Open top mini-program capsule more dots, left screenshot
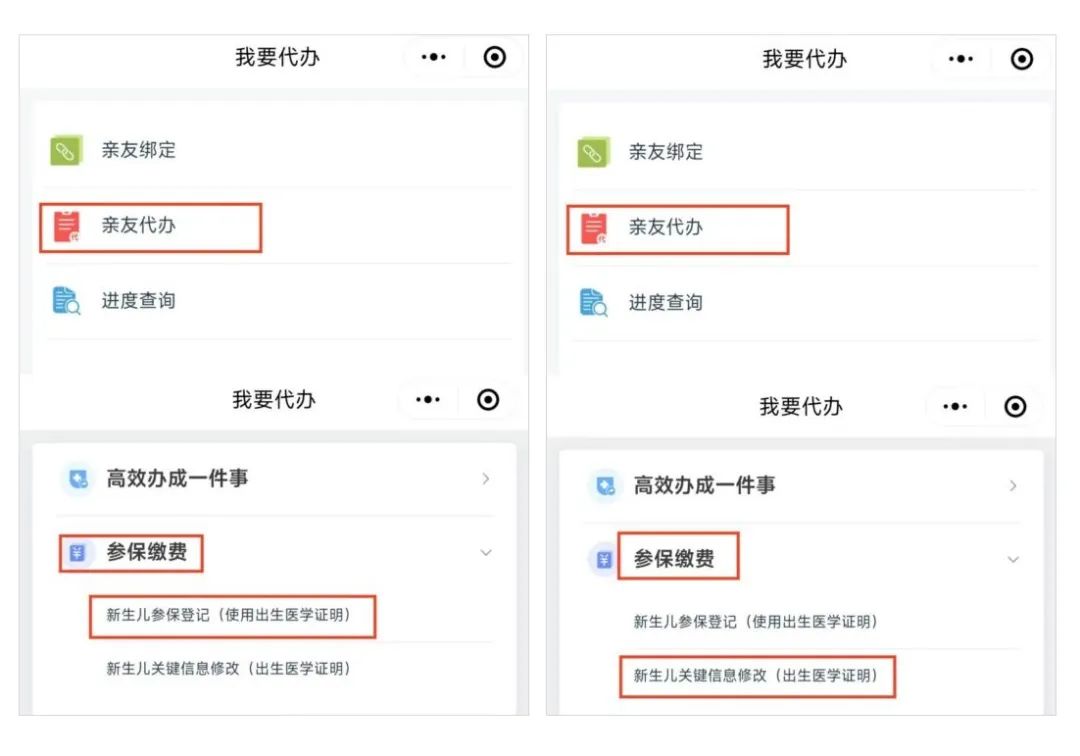This screenshot has width=1080, height=756. [x=433, y=56]
